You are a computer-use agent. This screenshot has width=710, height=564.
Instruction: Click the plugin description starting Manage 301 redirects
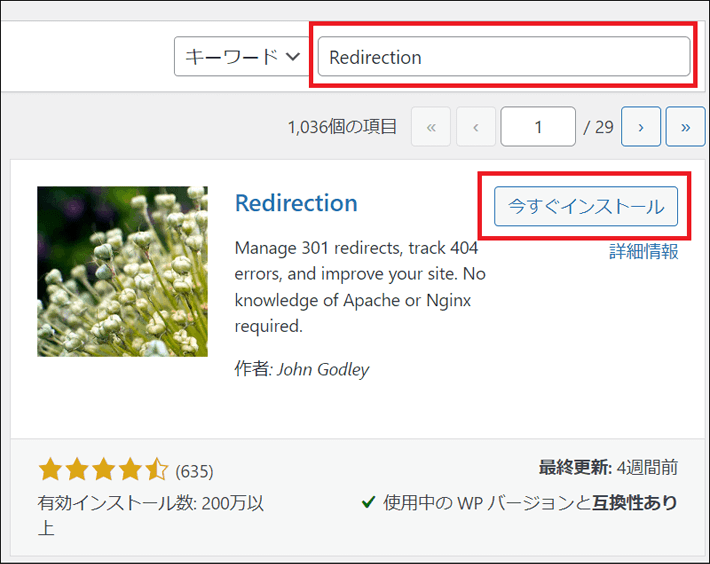[x=360, y=287]
